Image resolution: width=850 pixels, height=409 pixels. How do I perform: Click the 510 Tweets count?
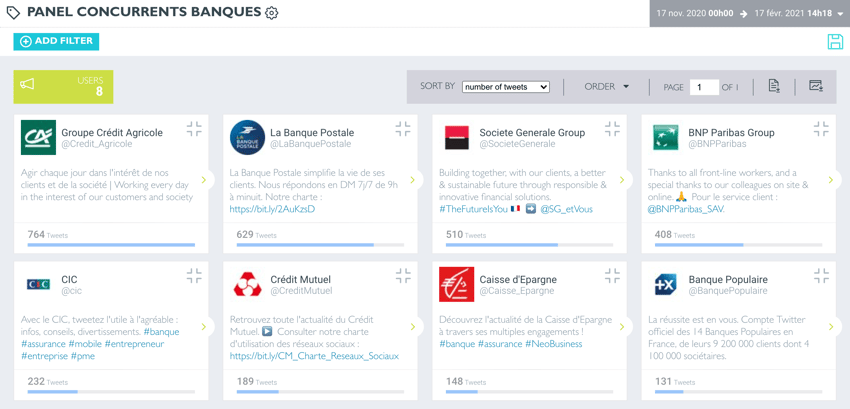pos(466,235)
